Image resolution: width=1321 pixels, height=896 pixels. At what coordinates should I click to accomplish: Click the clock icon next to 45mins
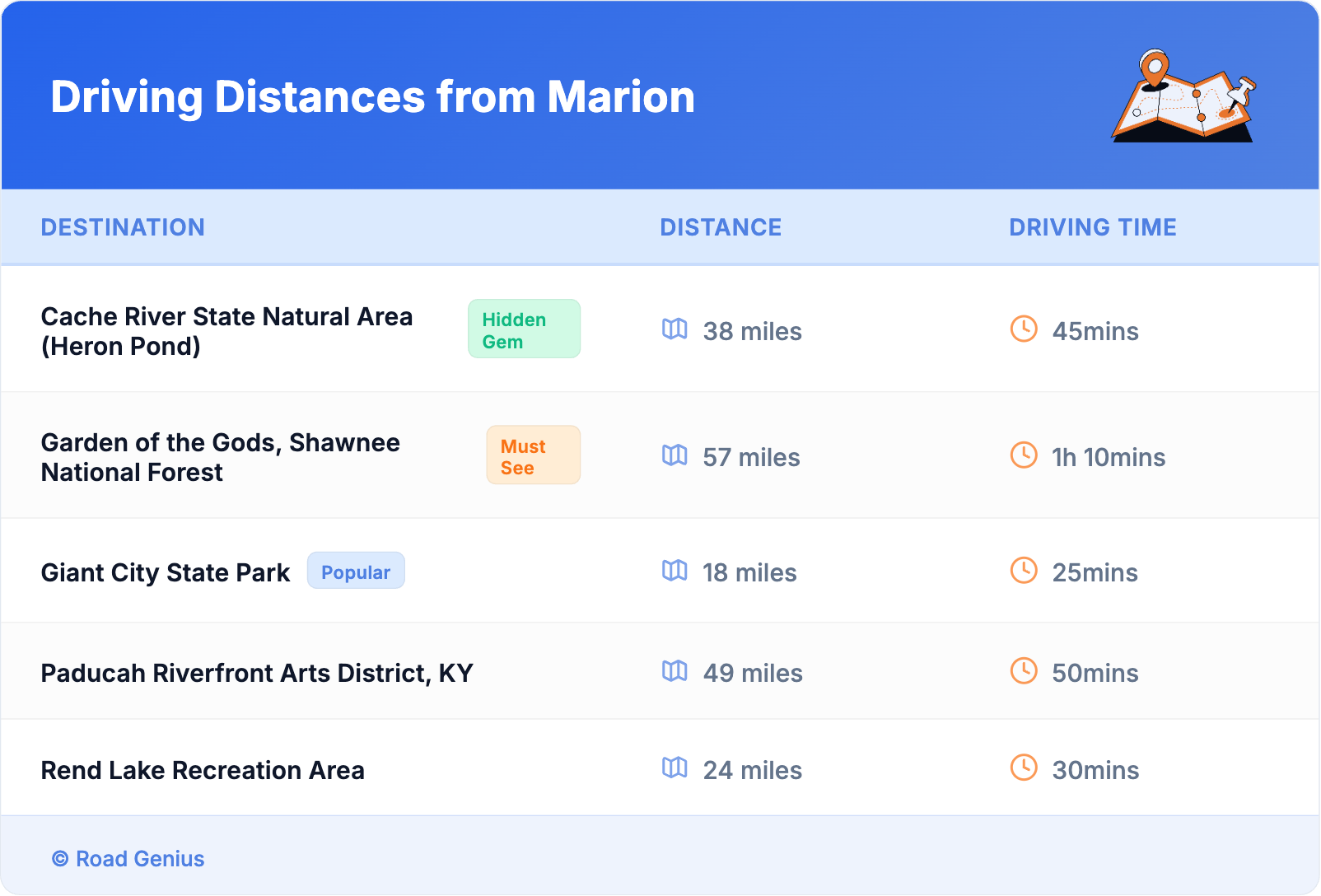1024,329
